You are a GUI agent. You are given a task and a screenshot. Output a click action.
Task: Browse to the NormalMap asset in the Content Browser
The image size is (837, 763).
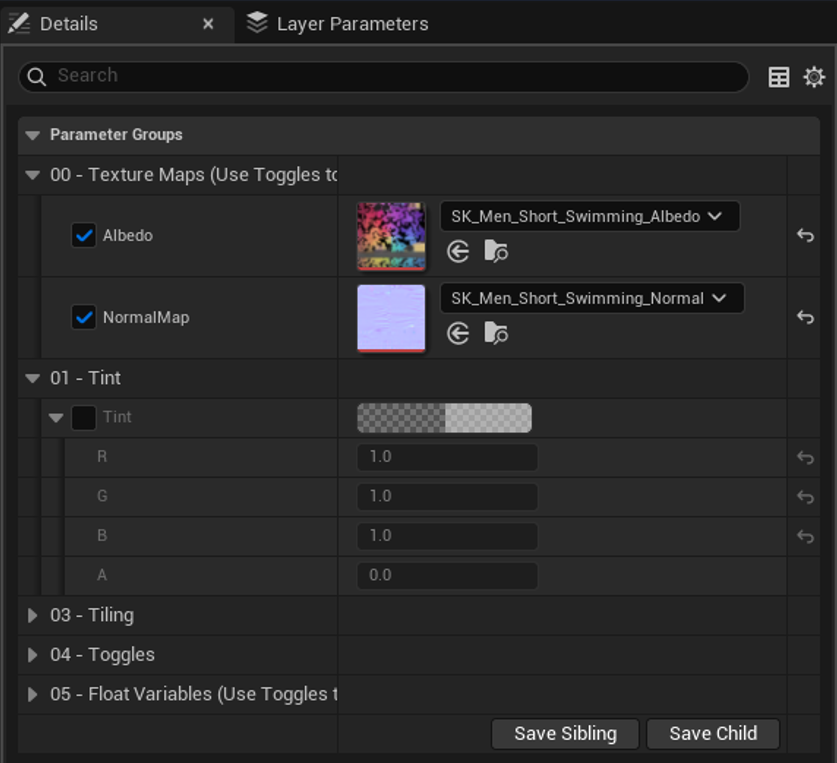(x=496, y=334)
